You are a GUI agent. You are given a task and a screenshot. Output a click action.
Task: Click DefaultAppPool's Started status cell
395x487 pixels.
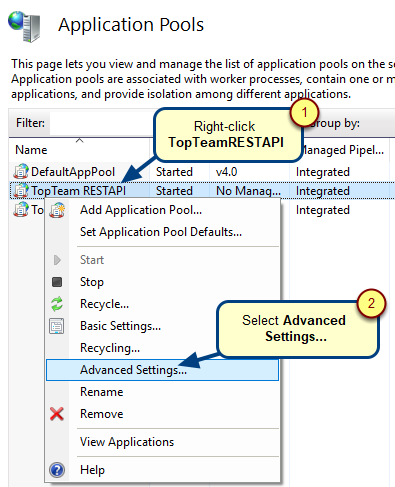[x=174, y=172]
